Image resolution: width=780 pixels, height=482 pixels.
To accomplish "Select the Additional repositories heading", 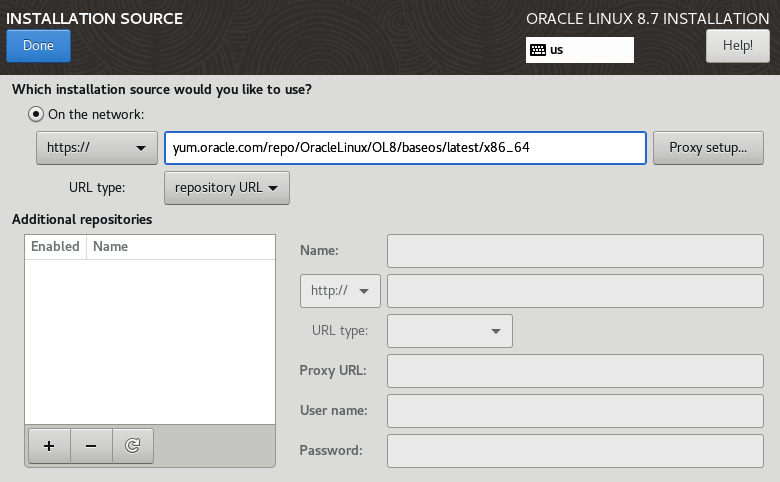I will tap(82, 219).
